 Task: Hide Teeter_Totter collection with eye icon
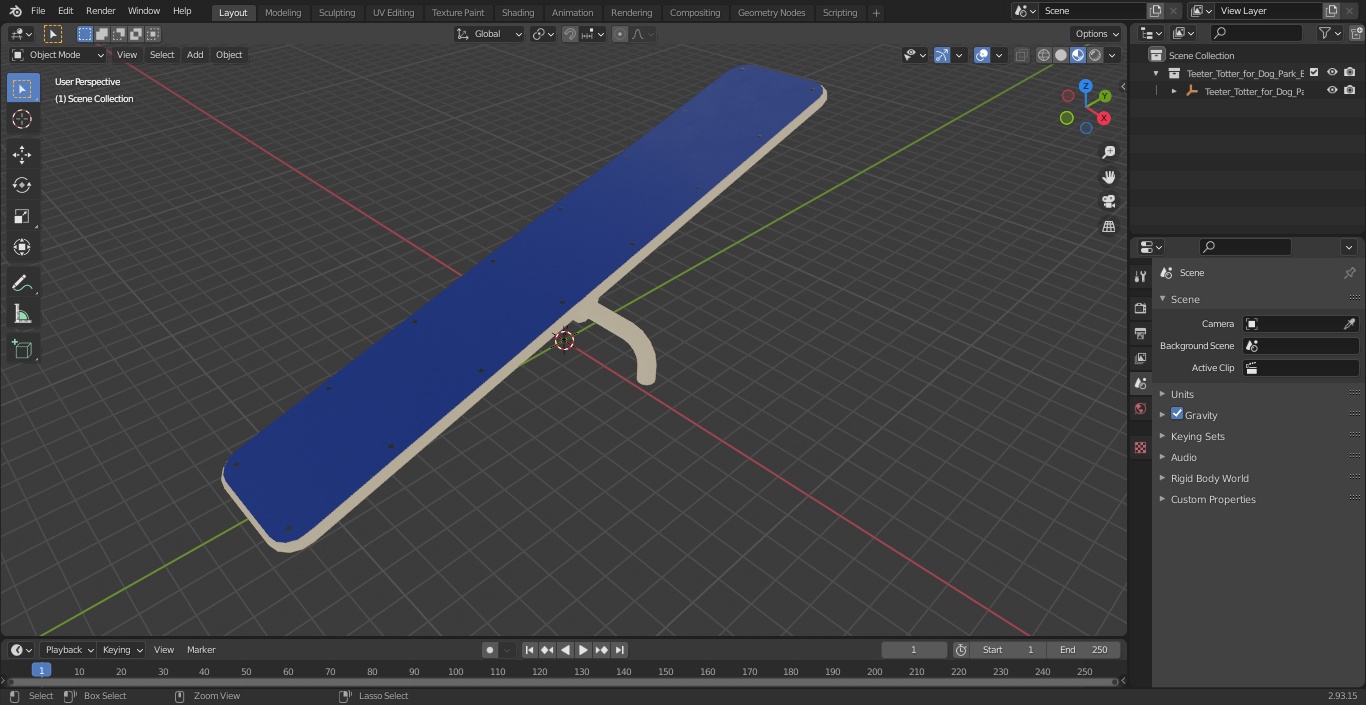(1332, 72)
